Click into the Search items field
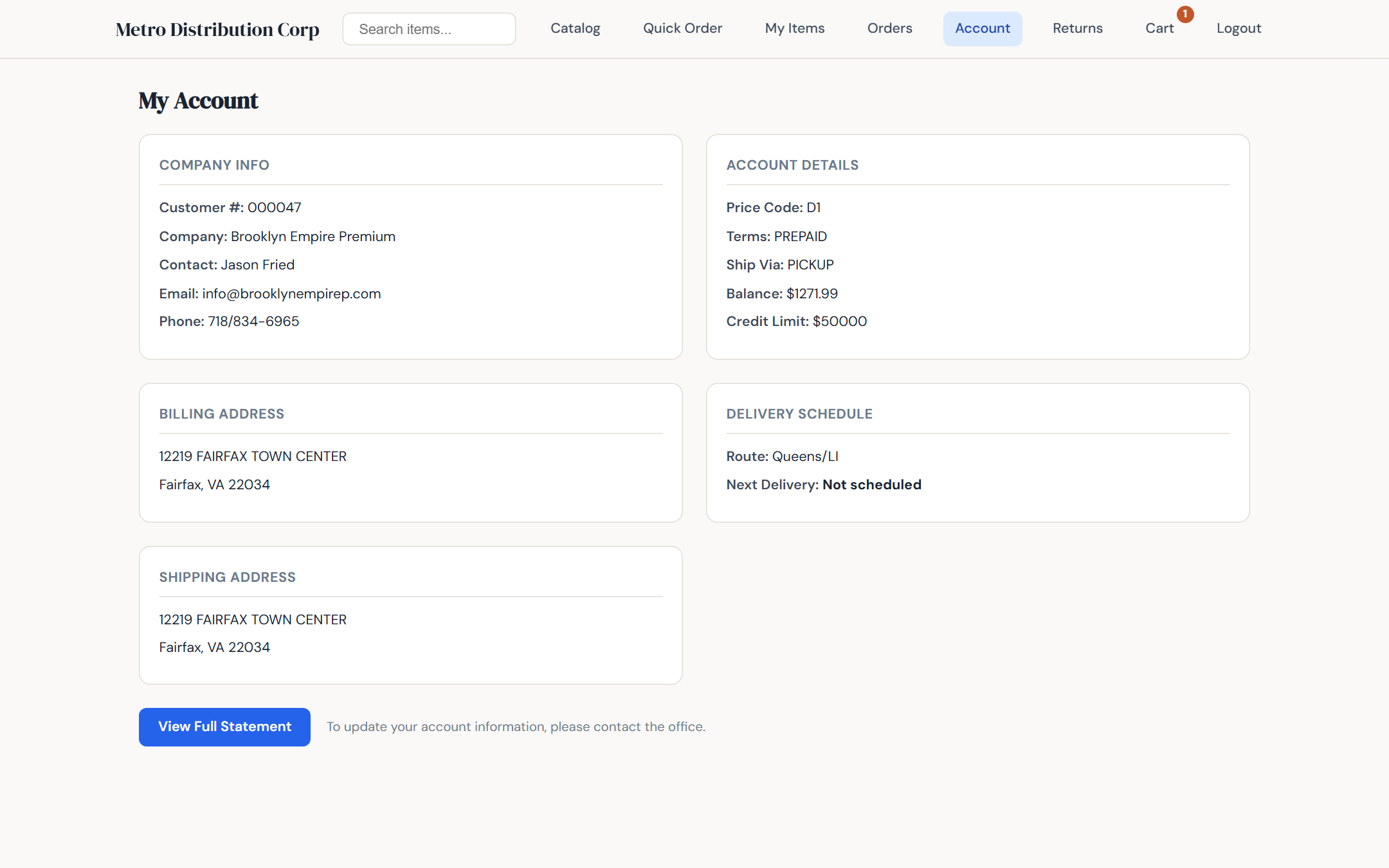The height and width of the screenshot is (868, 1389). [x=428, y=28]
